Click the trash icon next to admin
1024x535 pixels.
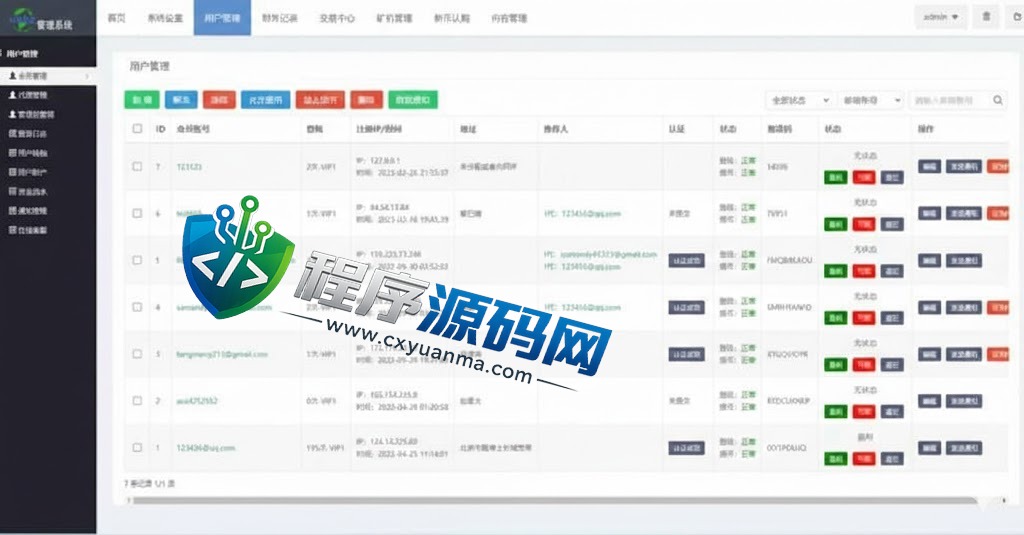click(986, 17)
